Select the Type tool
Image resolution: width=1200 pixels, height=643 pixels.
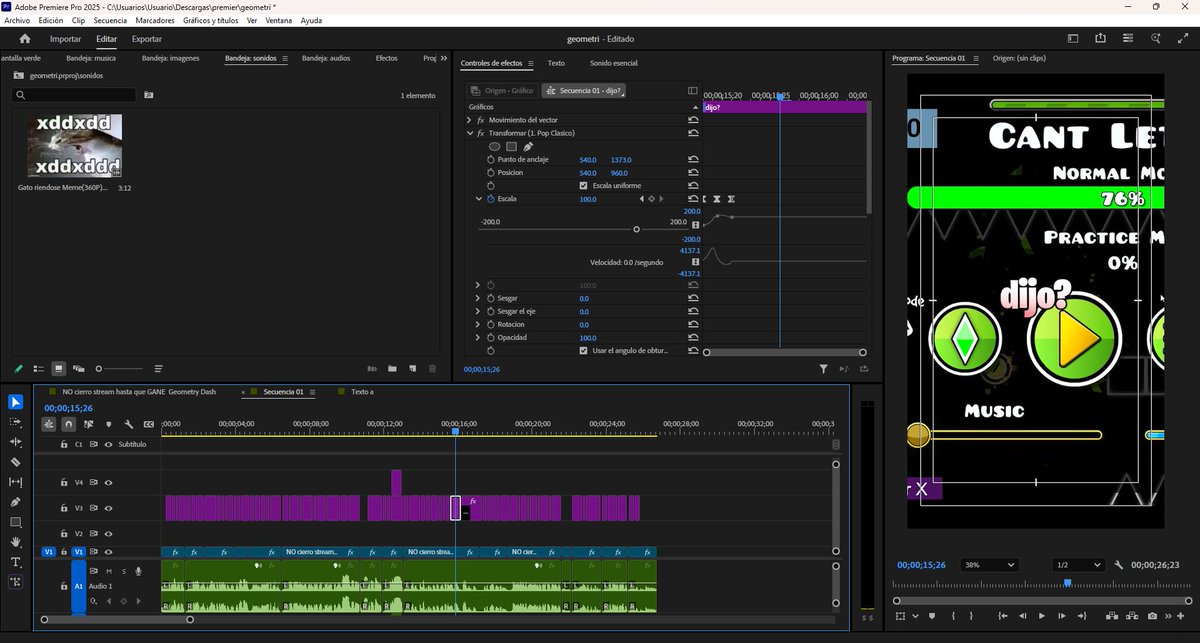pyautogui.click(x=15, y=562)
